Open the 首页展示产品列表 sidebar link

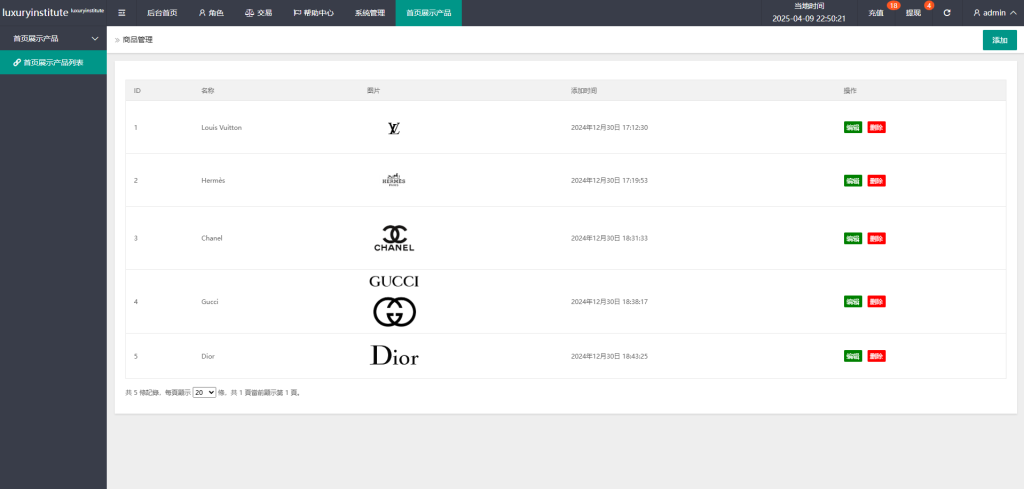(54, 63)
